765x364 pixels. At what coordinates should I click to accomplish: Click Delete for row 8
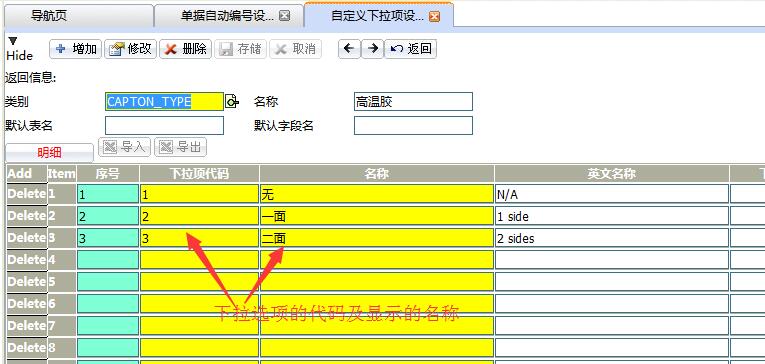pos(27,347)
